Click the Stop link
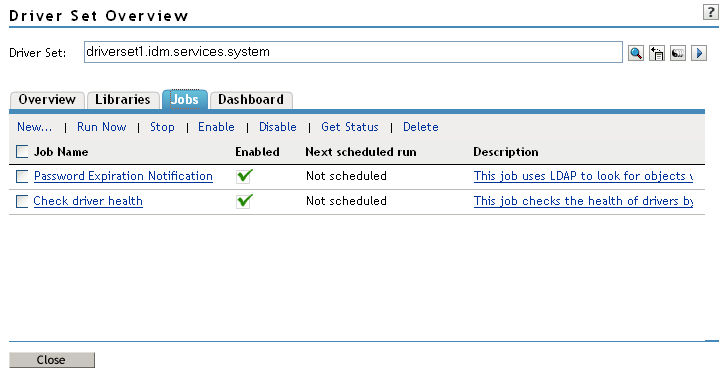The height and width of the screenshot is (377, 725). point(162,127)
